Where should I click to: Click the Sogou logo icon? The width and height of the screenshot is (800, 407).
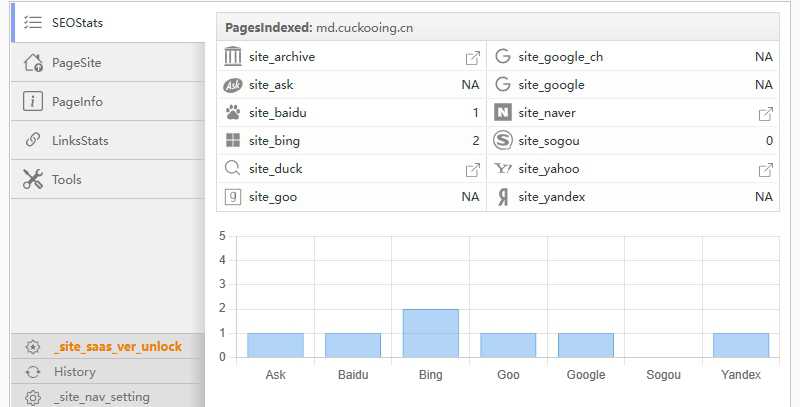503,141
